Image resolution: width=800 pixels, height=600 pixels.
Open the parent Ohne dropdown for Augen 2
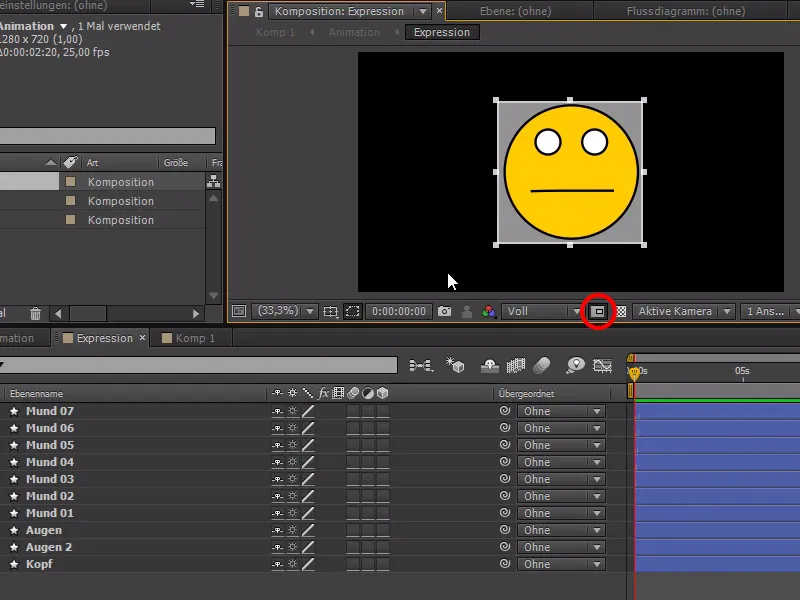click(561, 547)
